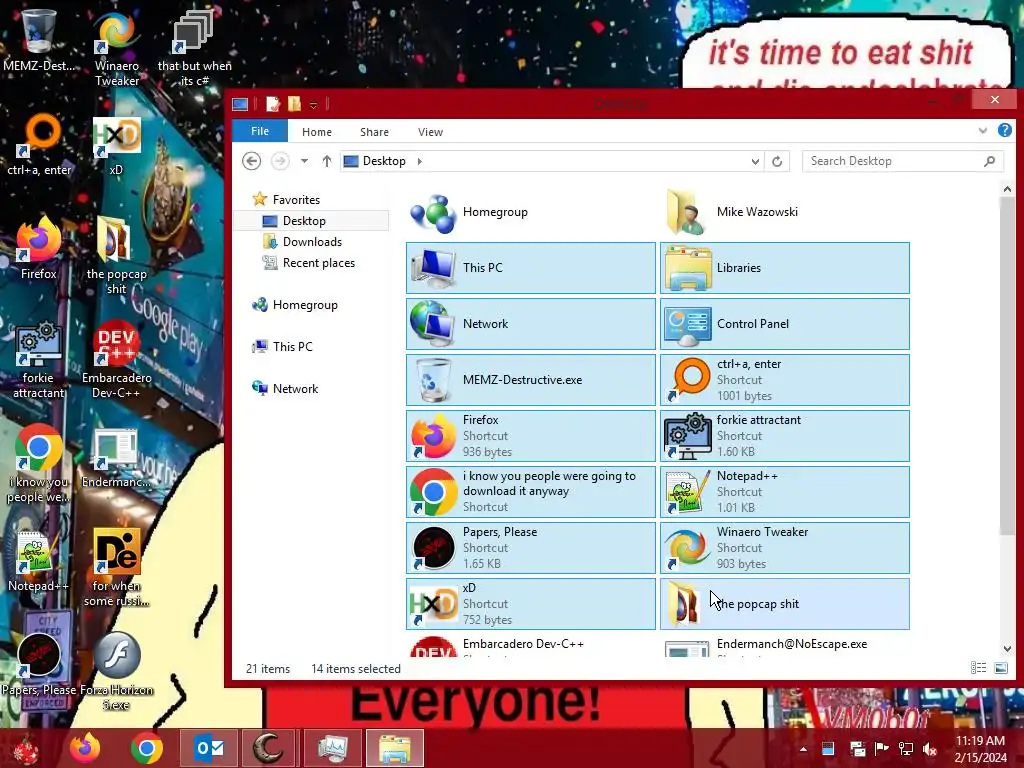This screenshot has height=768, width=1024.
Task: Open Customize Quick Access Toolbar dropdown
Action: pyautogui.click(x=313, y=105)
